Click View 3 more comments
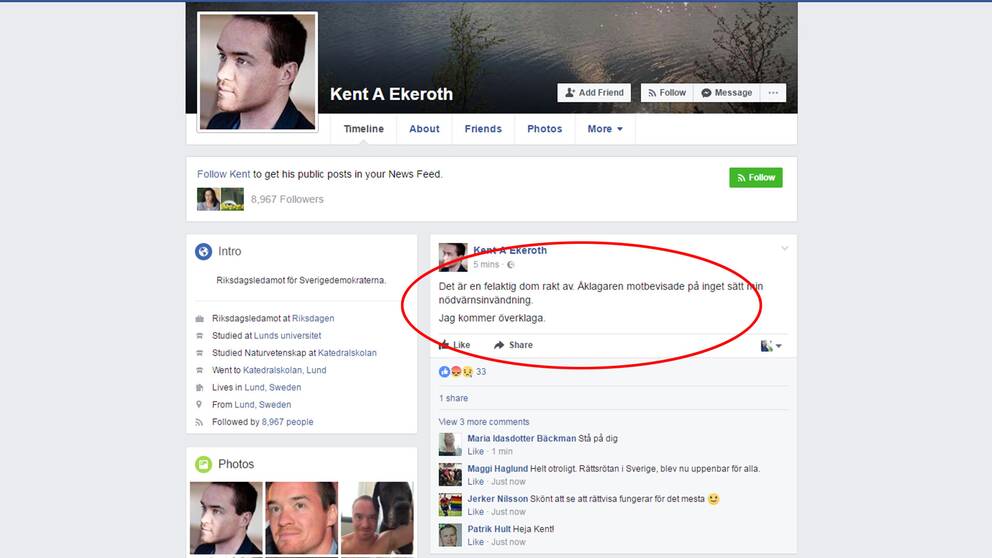Viewport: 992px width, 558px height. (484, 422)
